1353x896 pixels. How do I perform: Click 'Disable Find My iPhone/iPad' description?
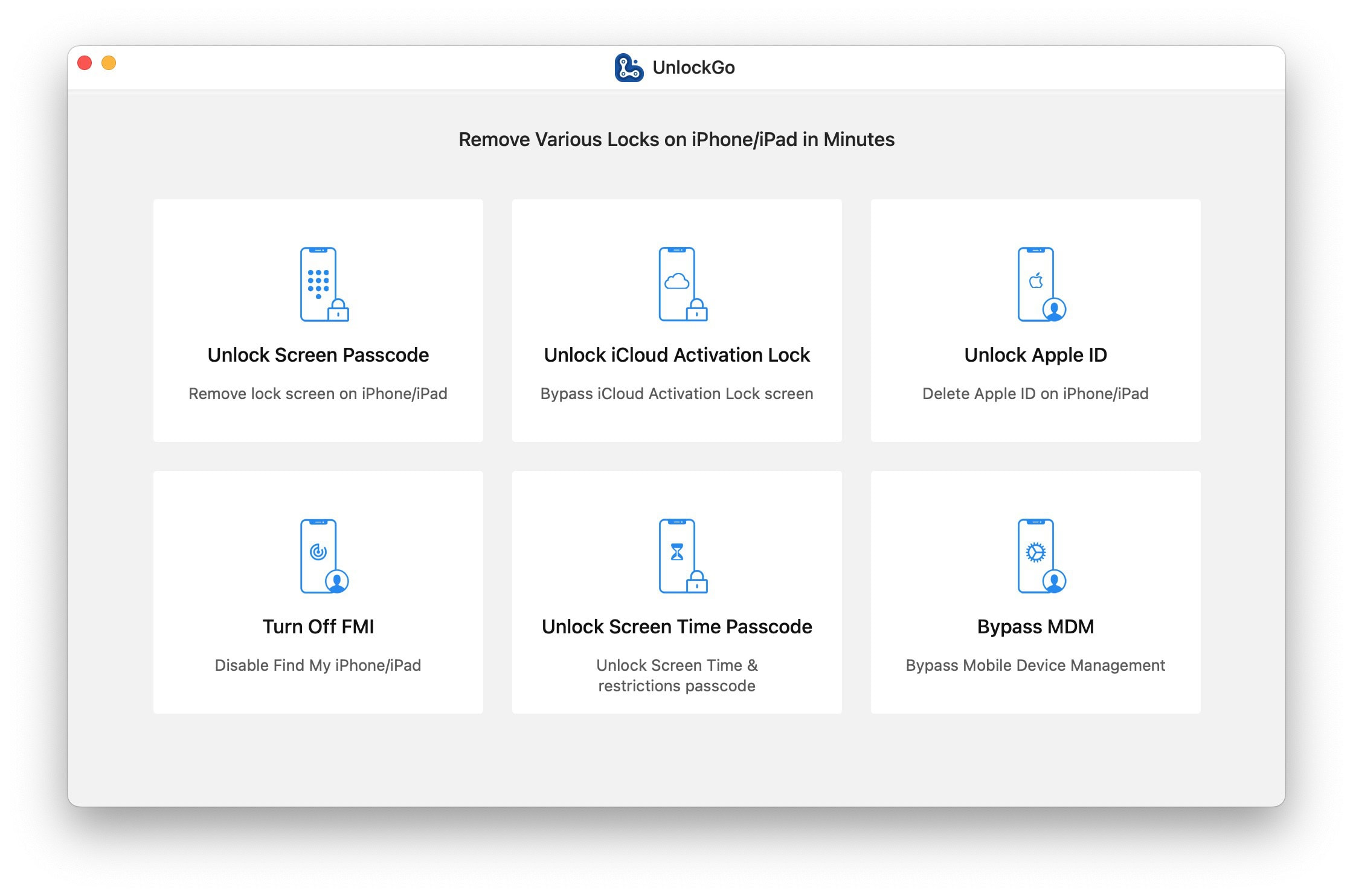[x=318, y=665]
